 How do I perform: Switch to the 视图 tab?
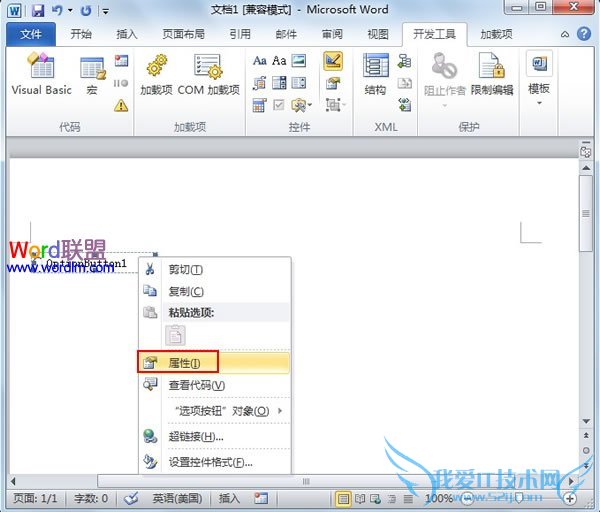[x=378, y=34]
